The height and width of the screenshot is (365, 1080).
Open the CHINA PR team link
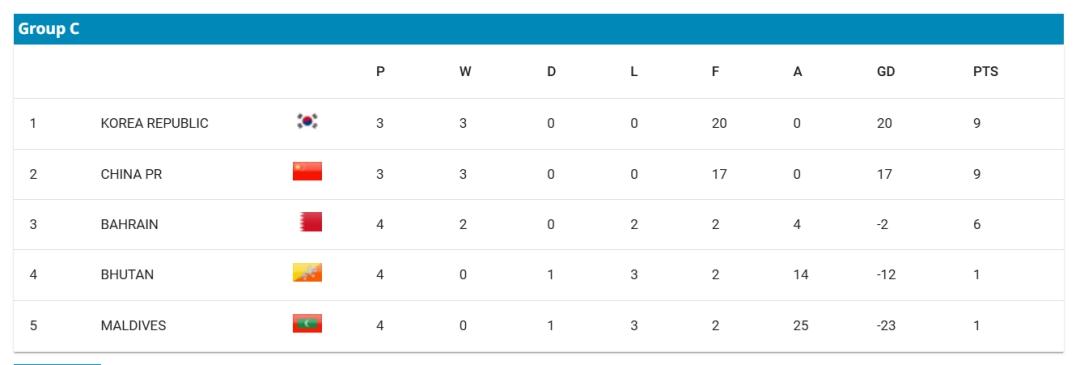[x=132, y=174]
